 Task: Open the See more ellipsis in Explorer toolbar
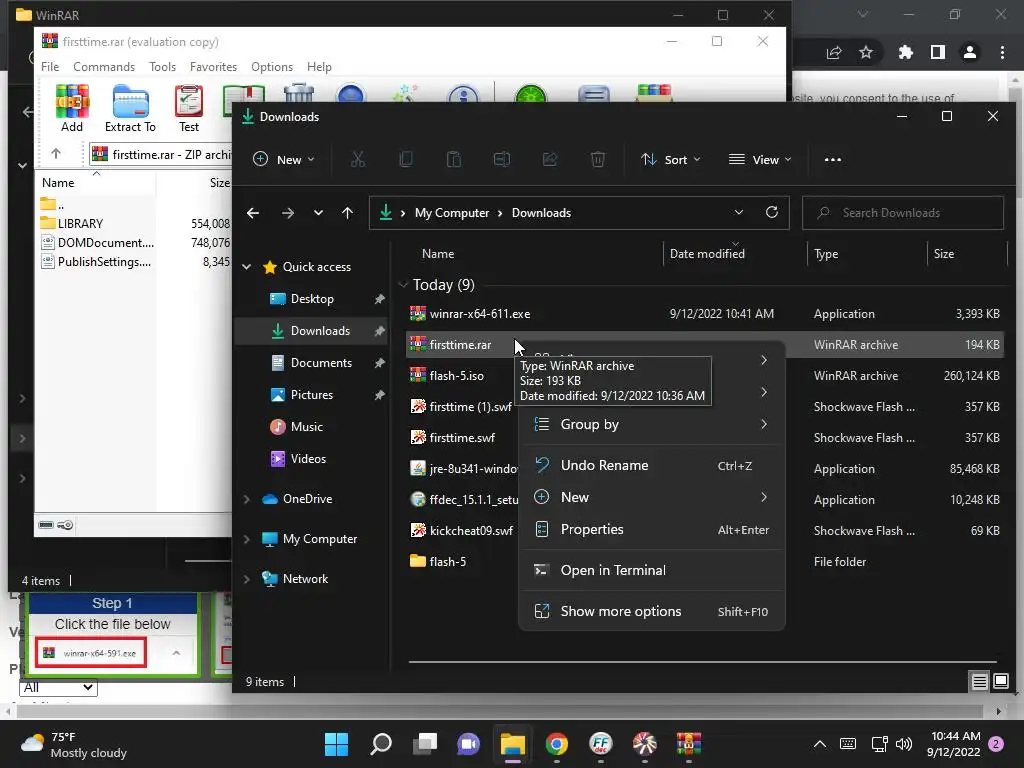point(833,159)
